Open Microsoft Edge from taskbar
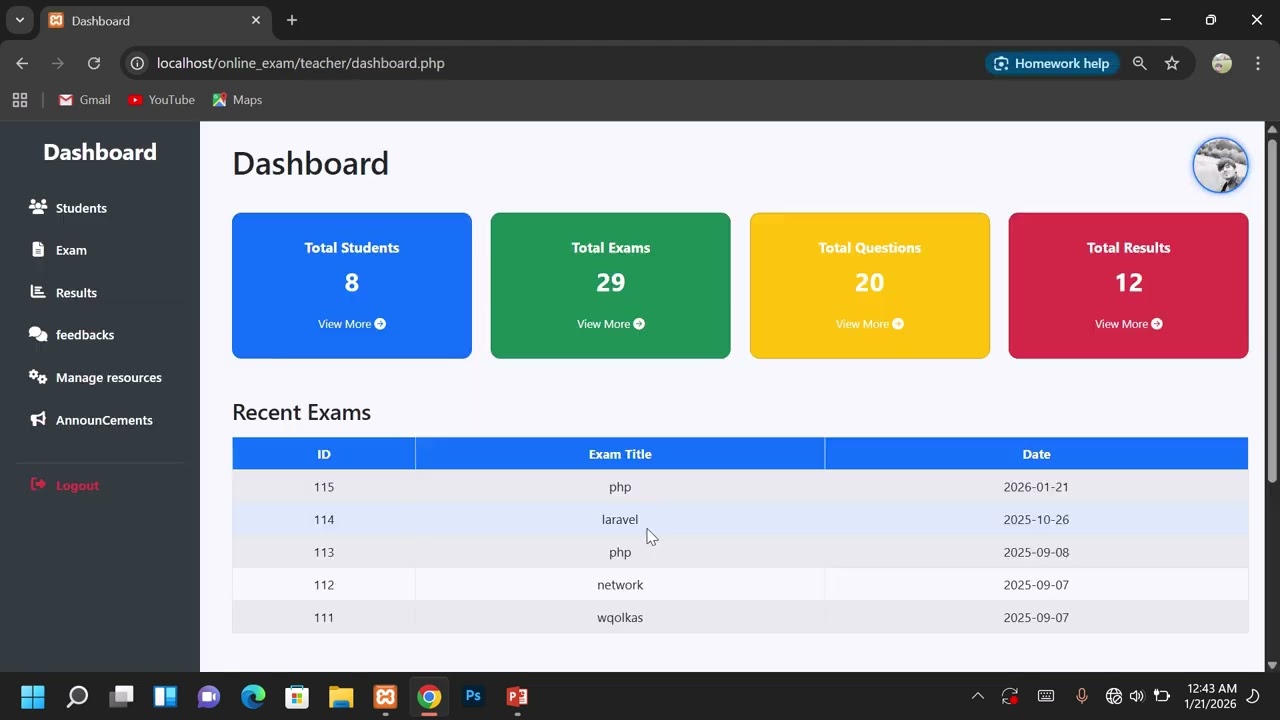Image resolution: width=1280 pixels, height=720 pixels. coord(253,696)
